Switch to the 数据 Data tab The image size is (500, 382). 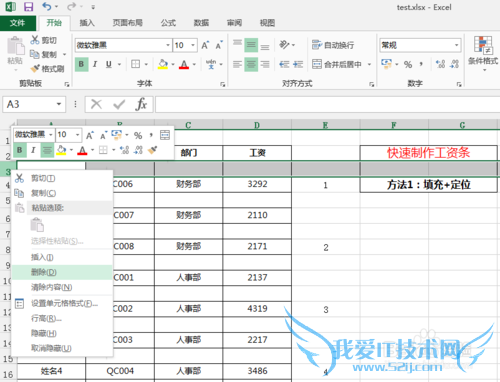201,23
